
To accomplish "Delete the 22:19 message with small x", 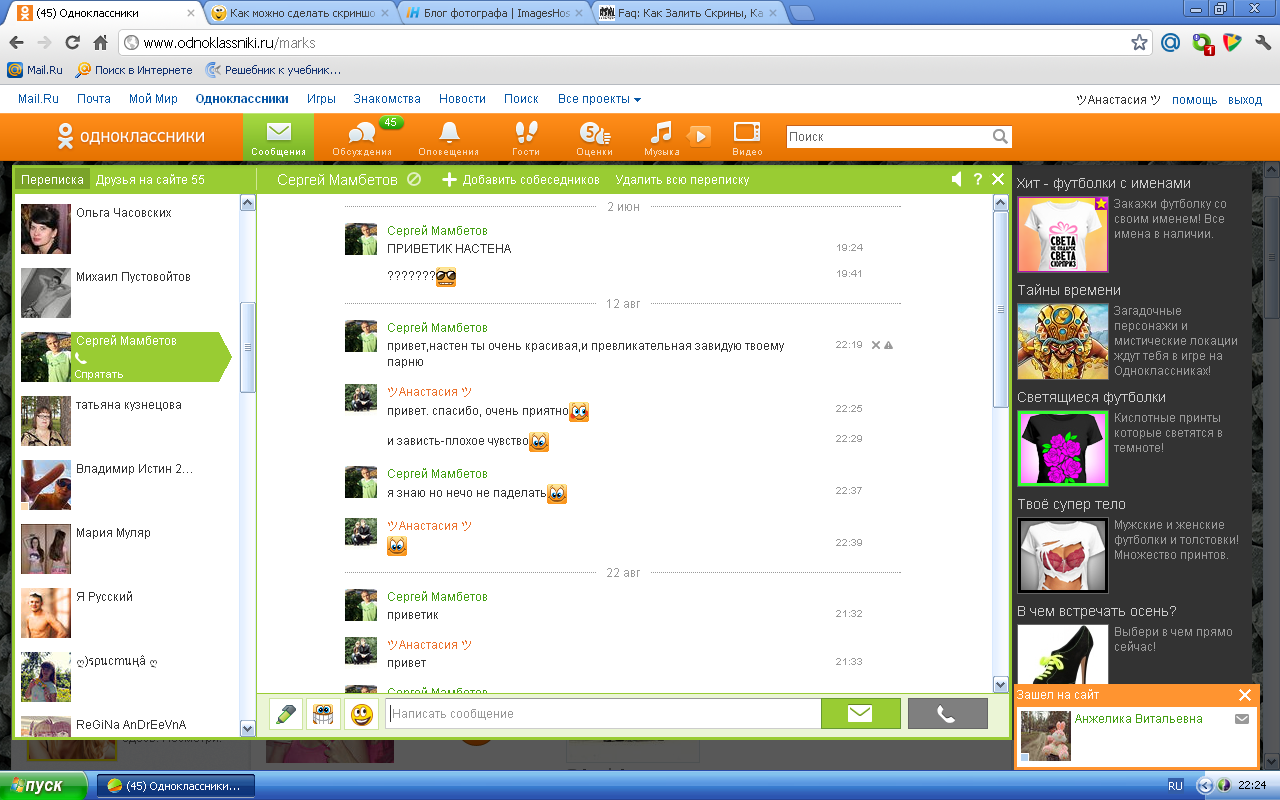I will tap(876, 345).
